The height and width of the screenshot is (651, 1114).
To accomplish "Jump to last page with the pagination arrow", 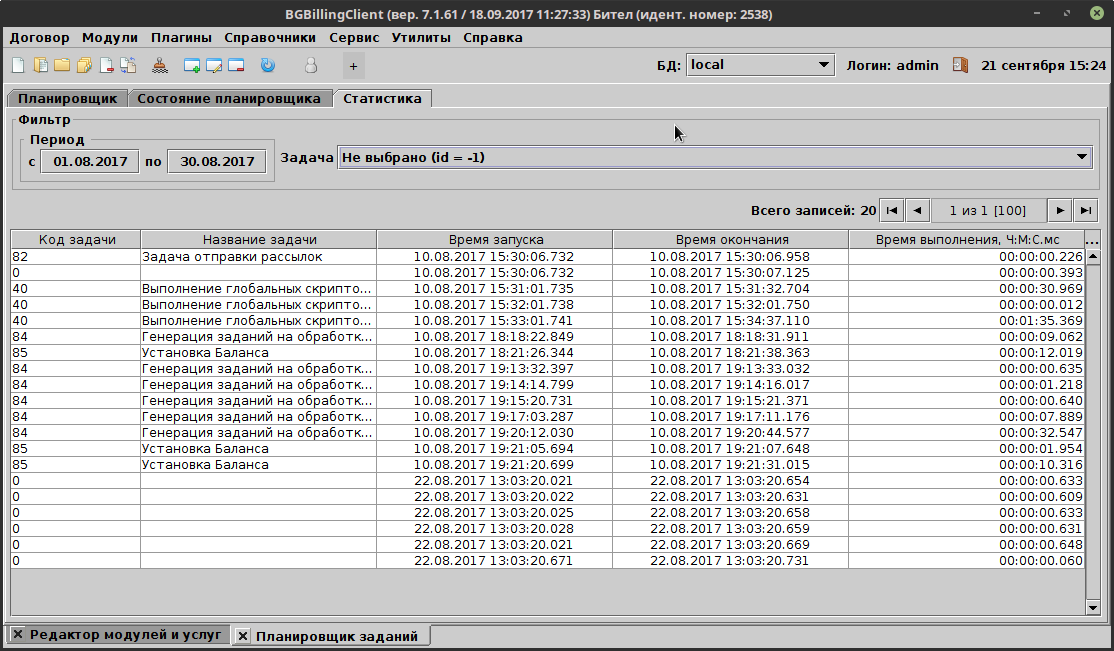I will [1086, 210].
